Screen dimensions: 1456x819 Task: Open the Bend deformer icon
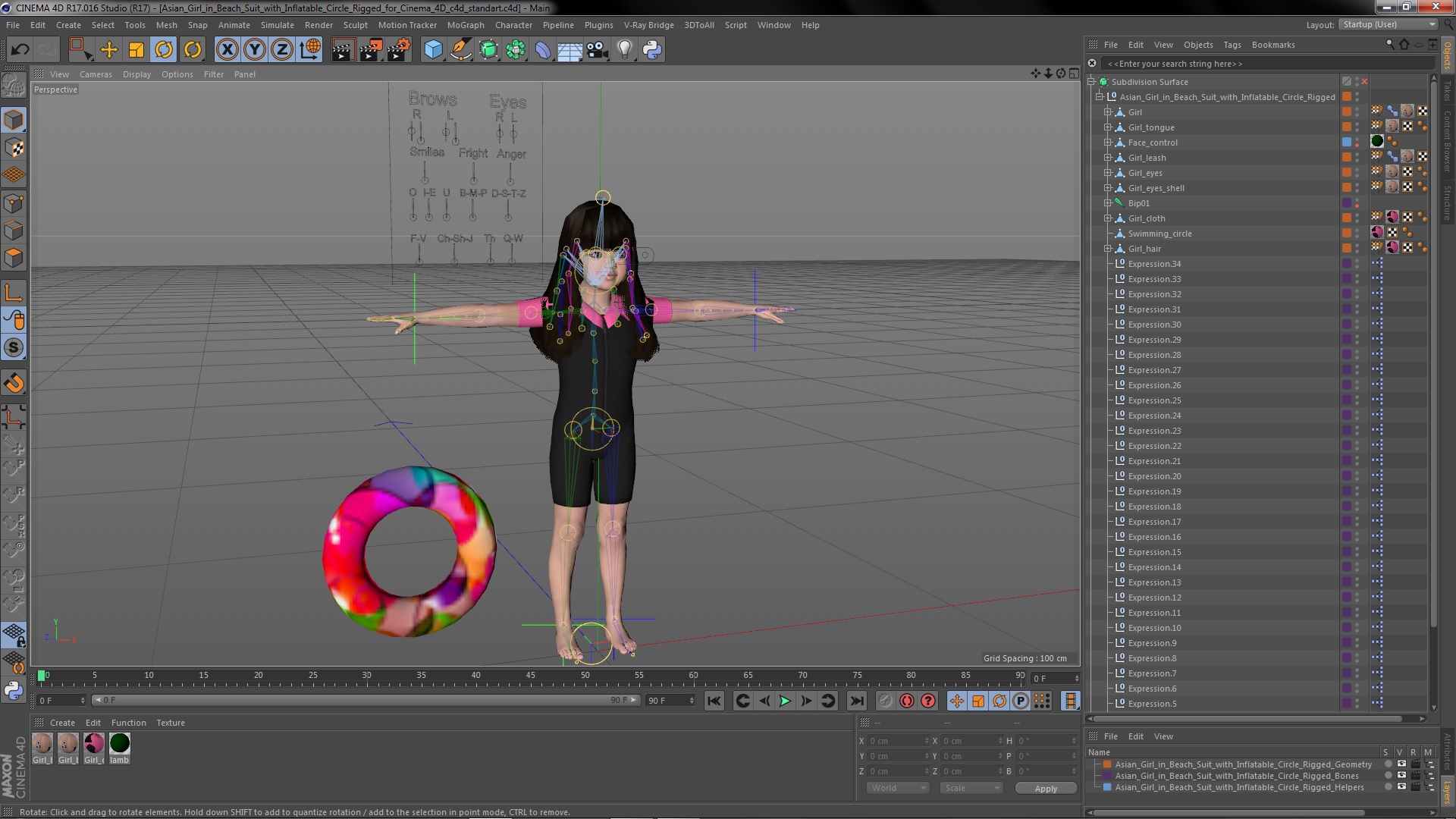pyautogui.click(x=543, y=50)
